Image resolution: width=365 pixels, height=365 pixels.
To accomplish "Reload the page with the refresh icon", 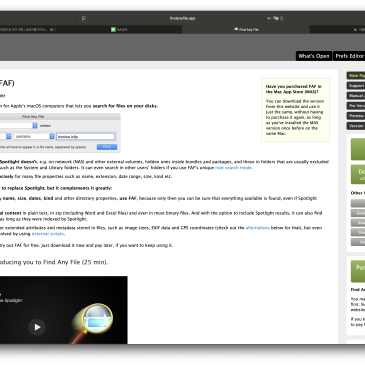I will click(282, 18).
